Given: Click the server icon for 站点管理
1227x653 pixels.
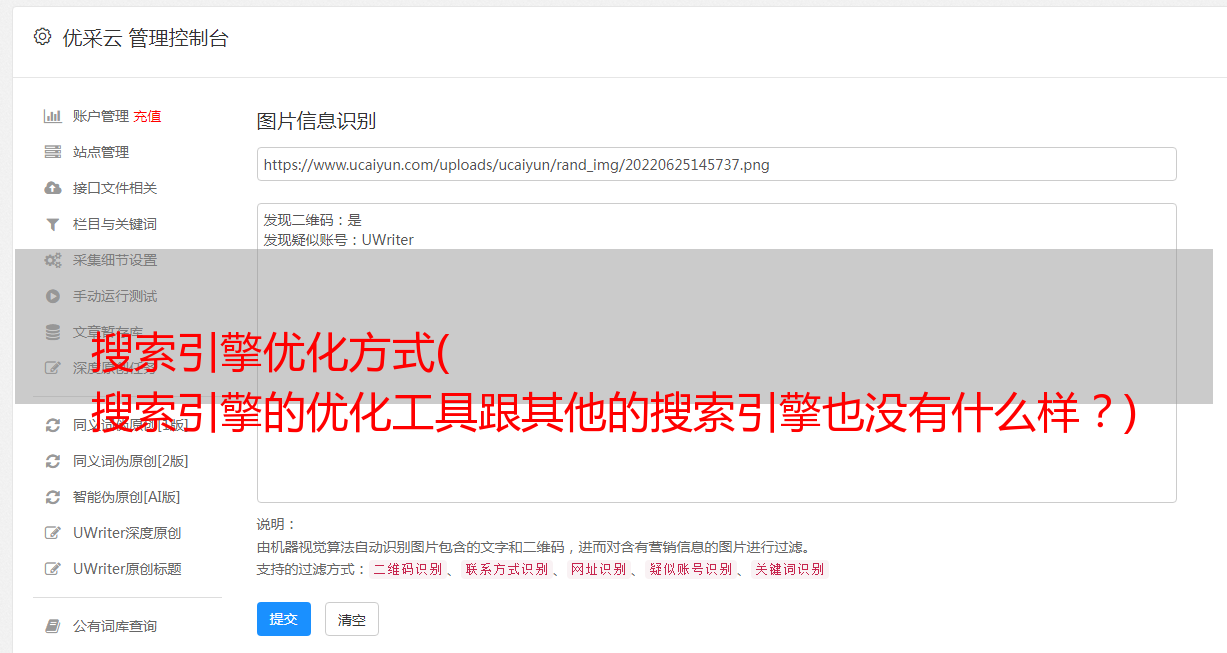Looking at the screenshot, I should (x=53, y=152).
